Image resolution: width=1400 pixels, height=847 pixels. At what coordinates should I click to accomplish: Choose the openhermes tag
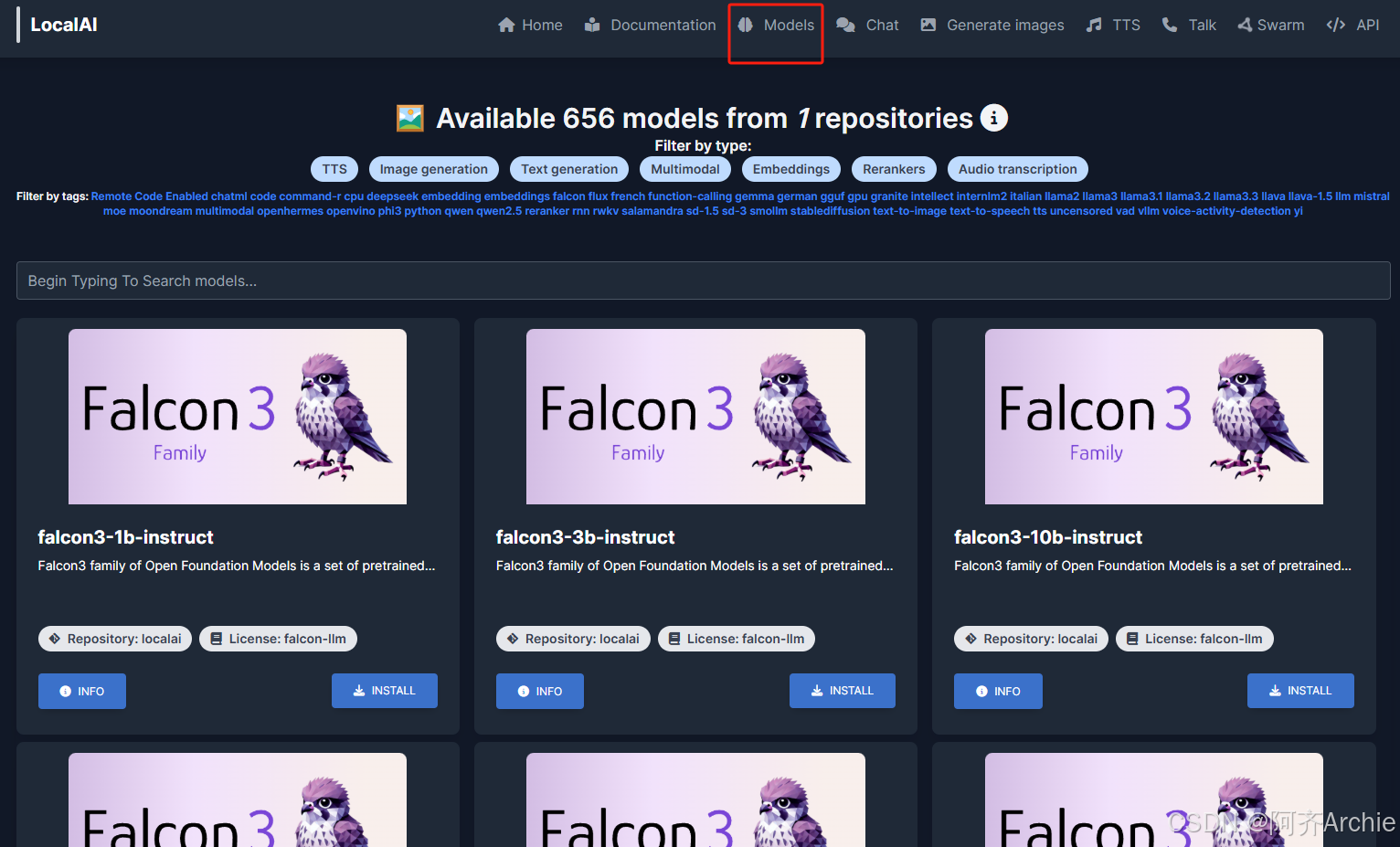[290, 211]
